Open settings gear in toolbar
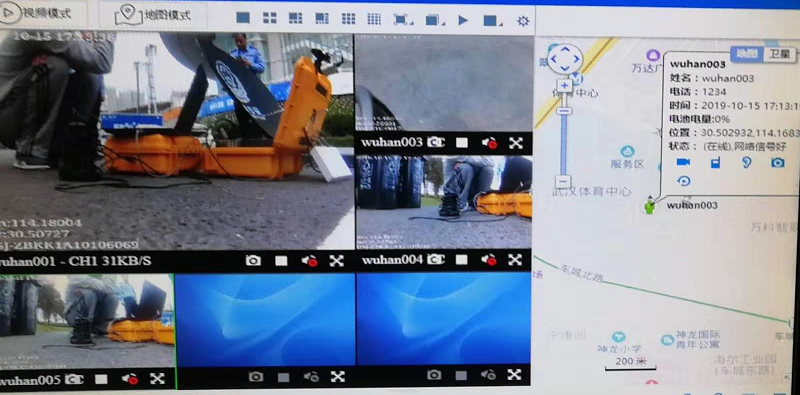800x395 pixels. [523, 21]
